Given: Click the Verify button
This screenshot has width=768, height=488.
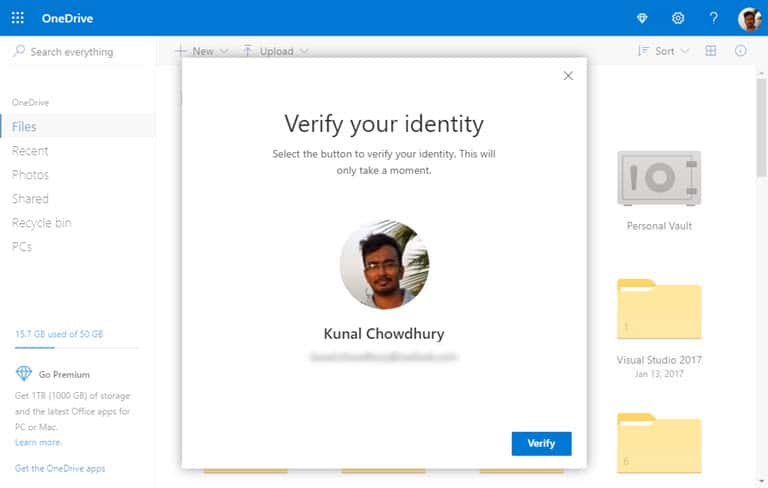Looking at the screenshot, I should point(541,443).
